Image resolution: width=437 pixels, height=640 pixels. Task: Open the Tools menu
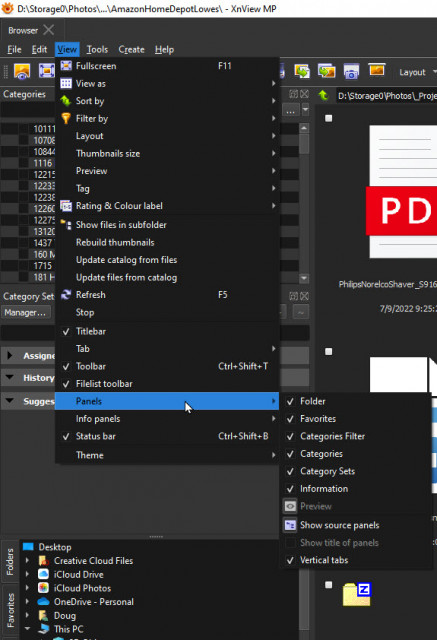pyautogui.click(x=97, y=50)
